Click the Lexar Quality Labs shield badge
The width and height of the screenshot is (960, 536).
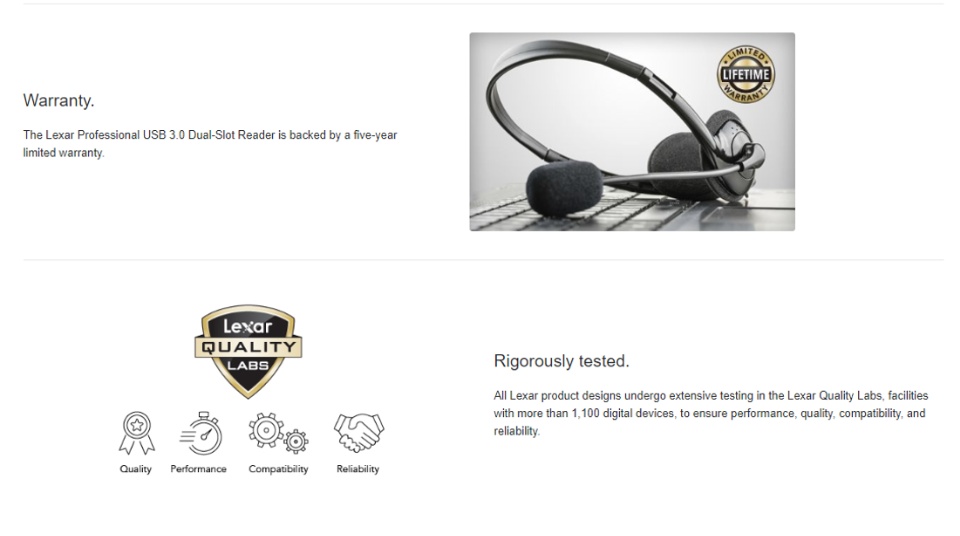point(248,351)
